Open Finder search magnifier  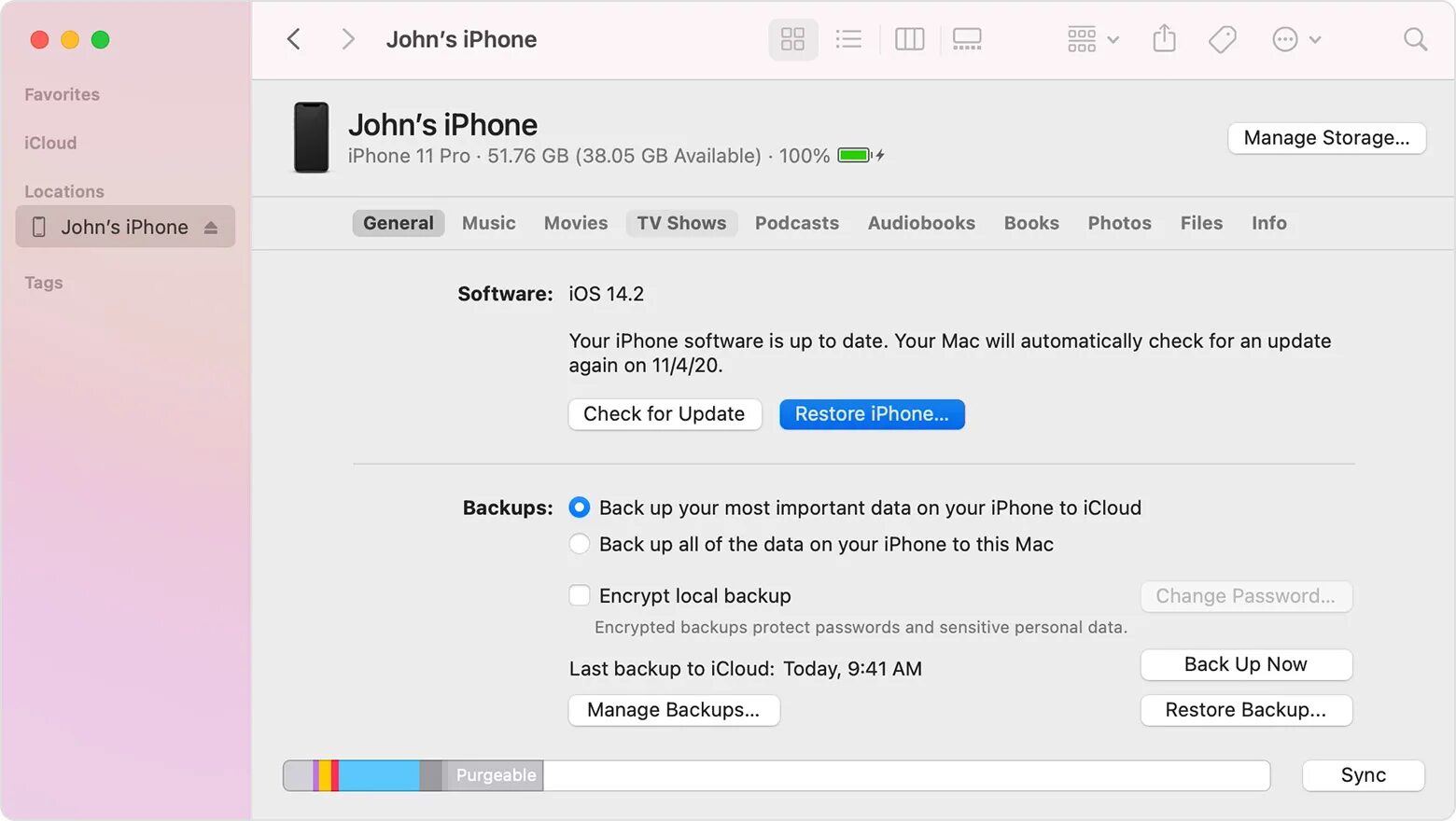1415,39
